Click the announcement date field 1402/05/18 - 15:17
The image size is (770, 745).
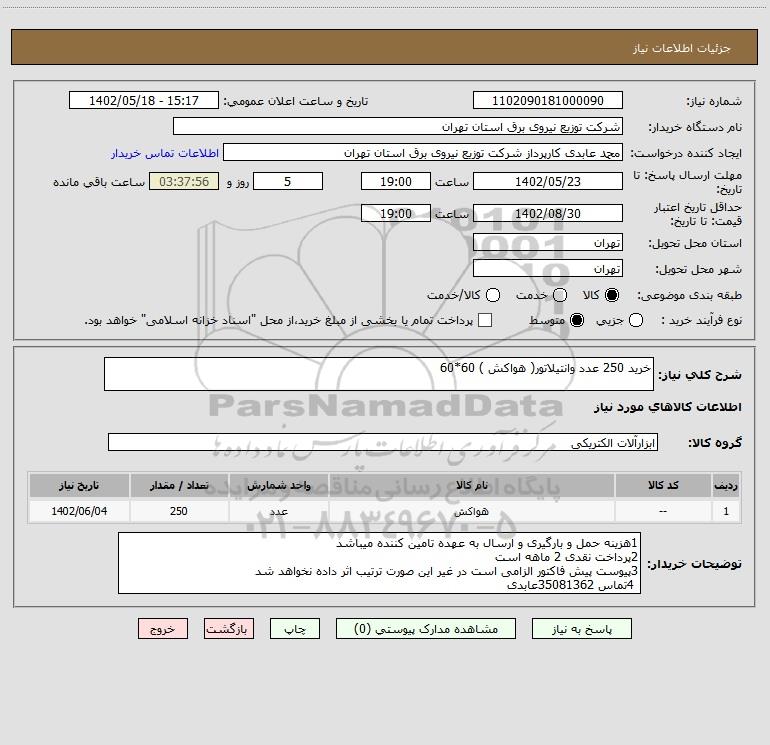point(144,101)
